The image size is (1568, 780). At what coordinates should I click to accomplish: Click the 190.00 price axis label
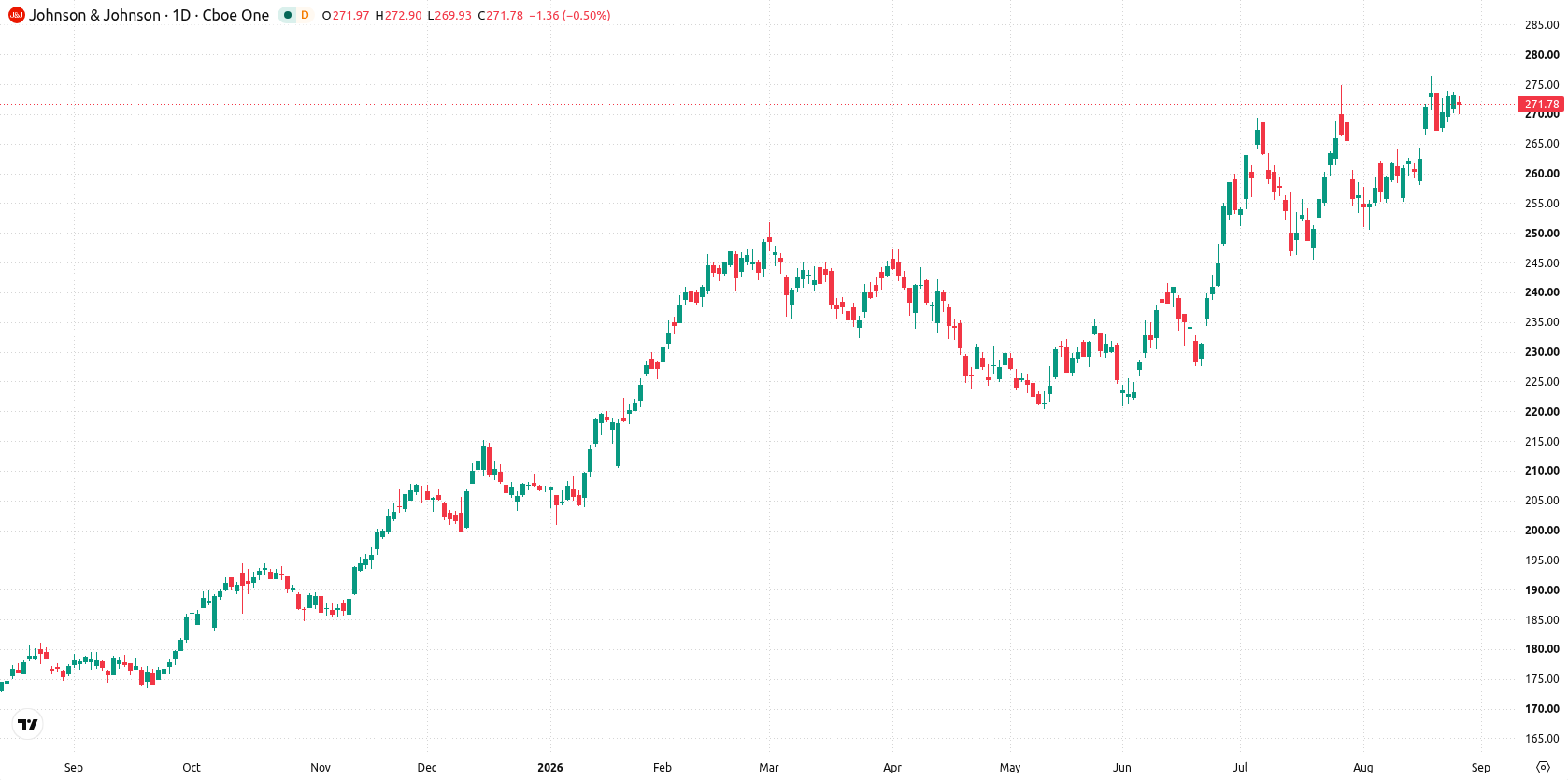coord(1542,590)
